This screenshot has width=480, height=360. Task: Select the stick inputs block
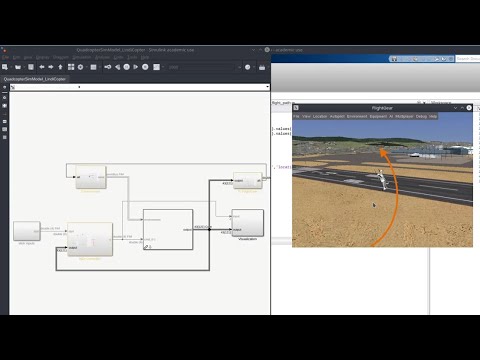pos(27,231)
